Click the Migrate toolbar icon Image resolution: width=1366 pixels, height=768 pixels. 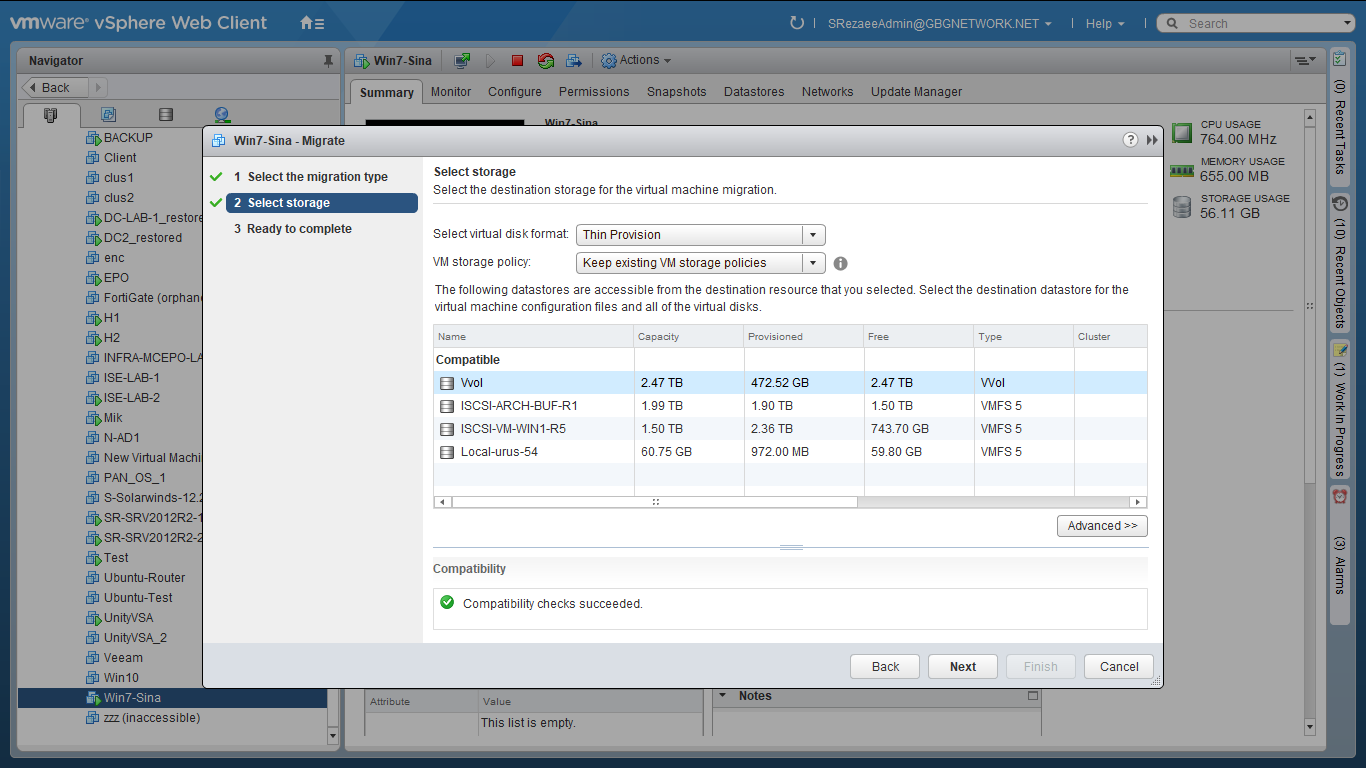[574, 61]
